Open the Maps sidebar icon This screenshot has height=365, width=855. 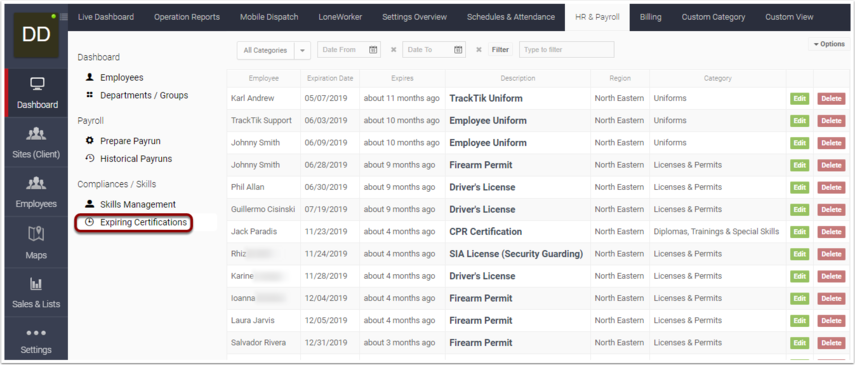[36, 234]
